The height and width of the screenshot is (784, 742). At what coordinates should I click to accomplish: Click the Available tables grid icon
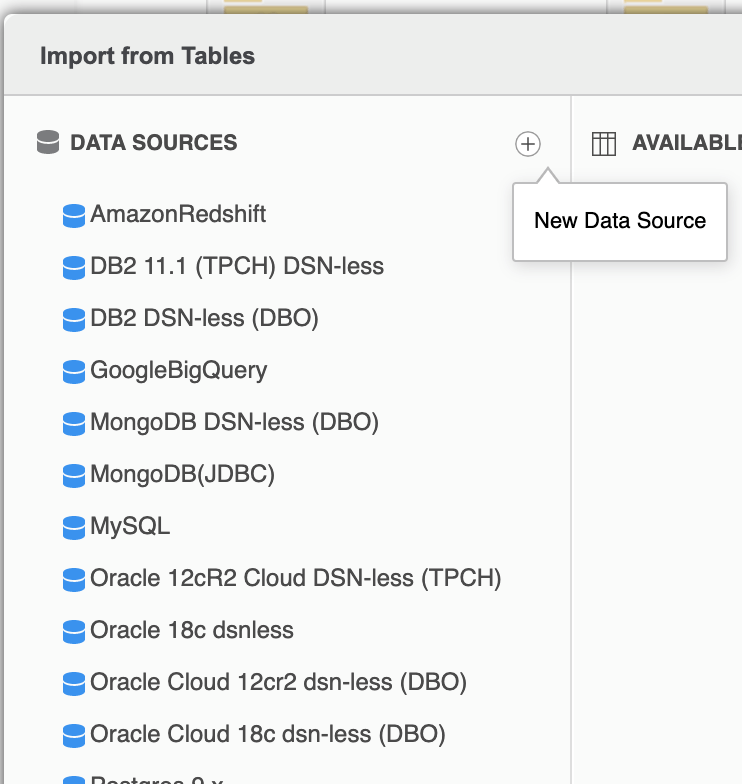(x=604, y=144)
